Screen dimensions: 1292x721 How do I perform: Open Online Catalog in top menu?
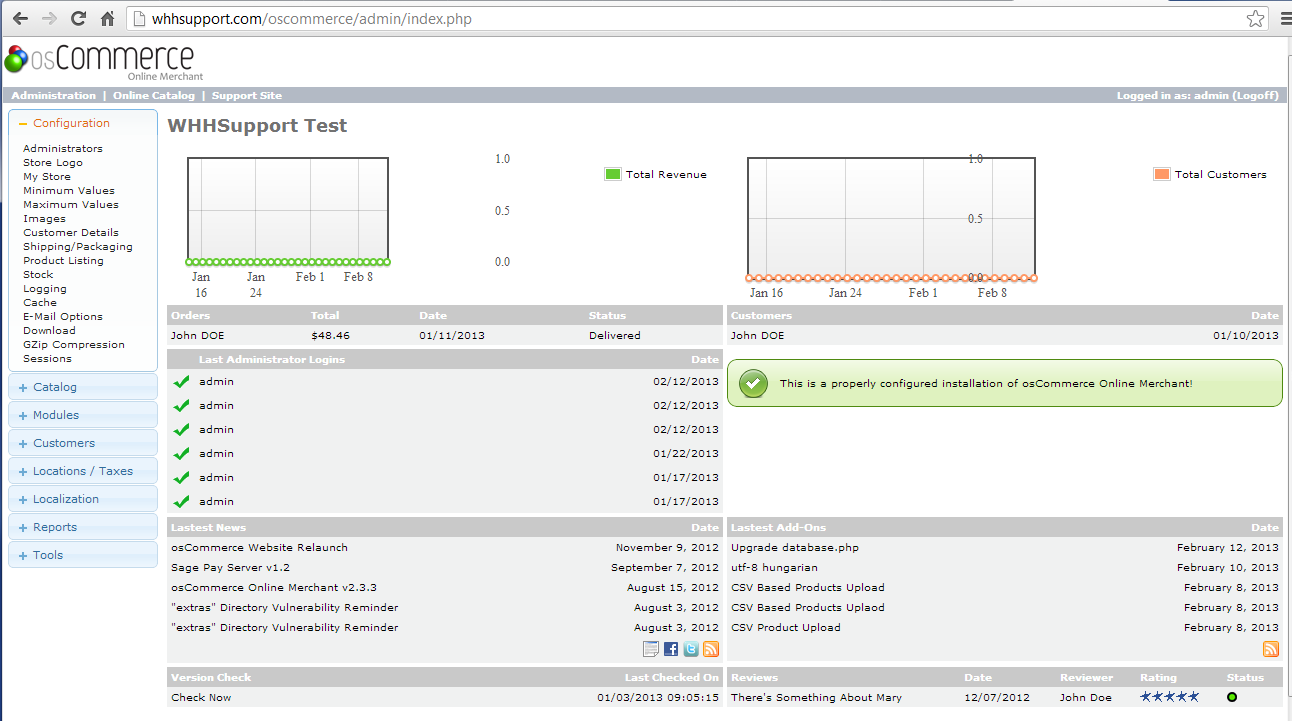pyautogui.click(x=153, y=96)
